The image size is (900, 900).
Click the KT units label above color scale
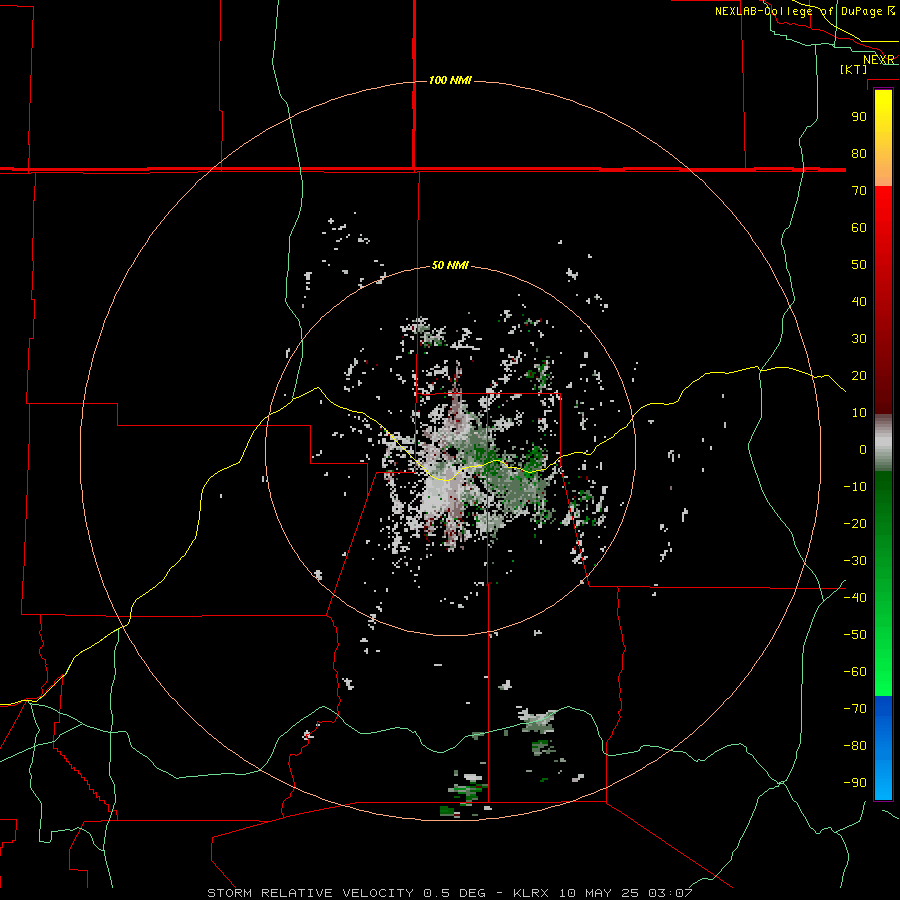(854, 69)
